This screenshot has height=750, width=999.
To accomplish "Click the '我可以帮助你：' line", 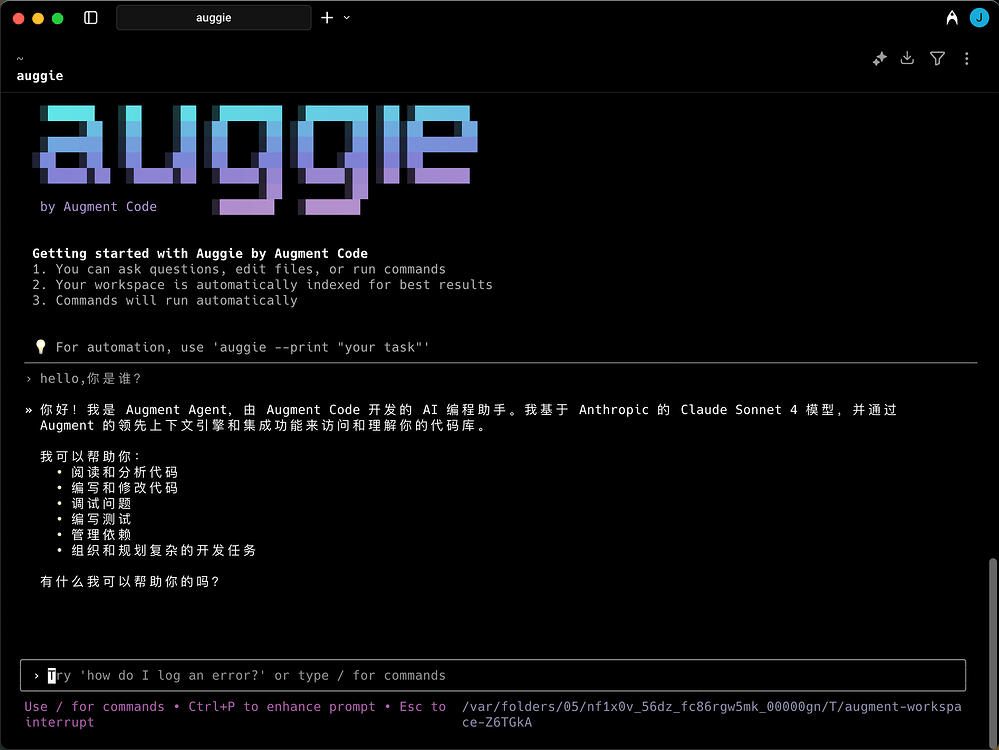I will click(x=91, y=456).
